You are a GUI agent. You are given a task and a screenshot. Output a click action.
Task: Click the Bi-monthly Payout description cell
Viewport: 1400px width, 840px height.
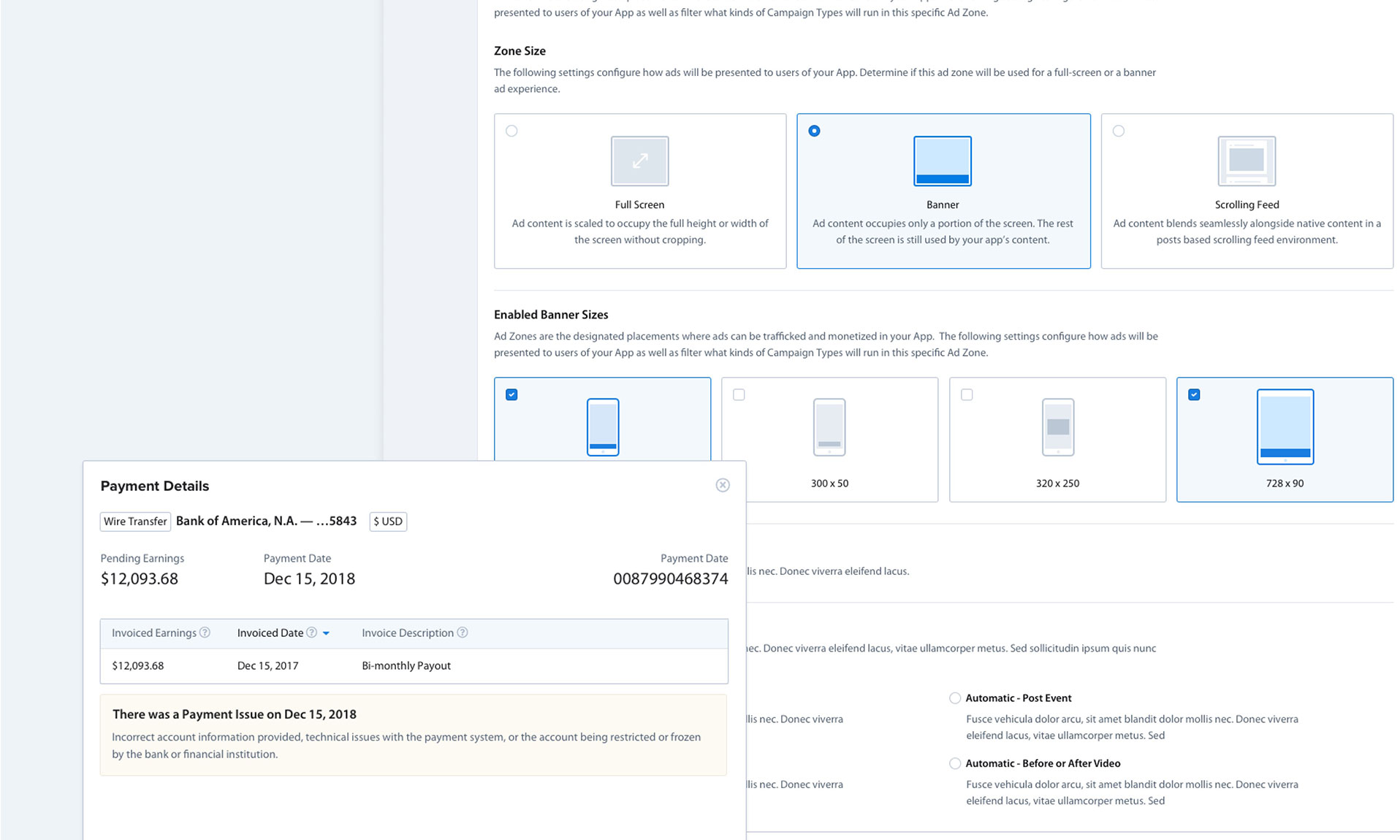coord(406,665)
